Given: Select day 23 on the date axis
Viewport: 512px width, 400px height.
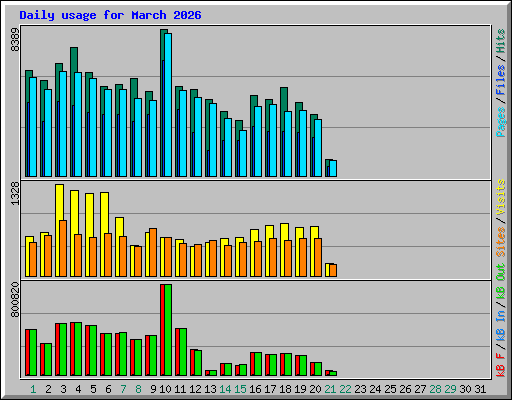Looking at the screenshot, I should pyautogui.click(x=360, y=389).
